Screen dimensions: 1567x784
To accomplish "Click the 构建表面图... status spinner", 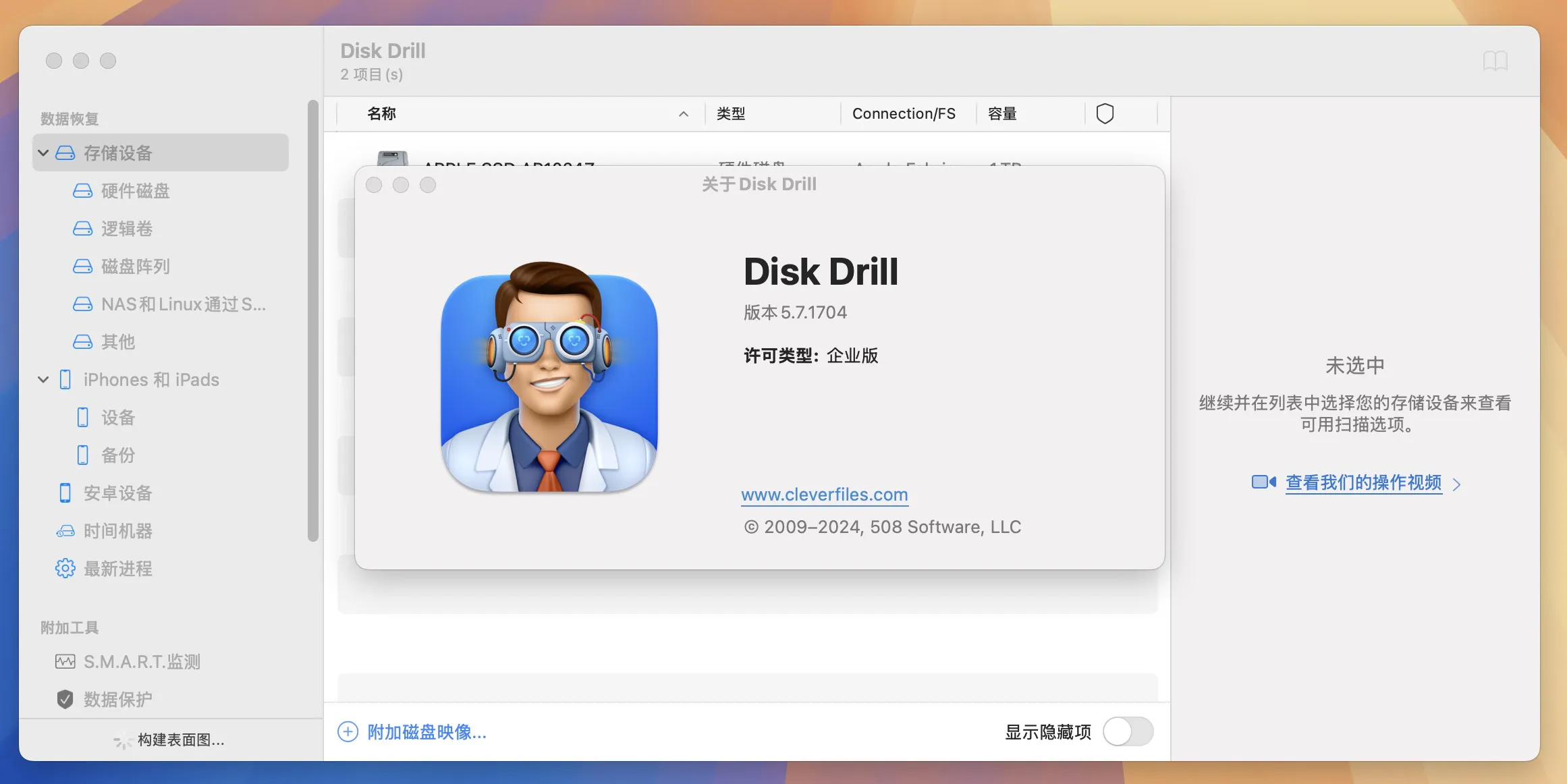I will tap(123, 740).
